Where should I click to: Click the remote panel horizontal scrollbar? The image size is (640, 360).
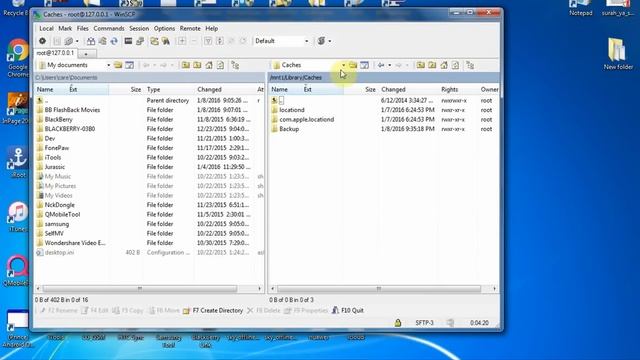[x=379, y=289]
